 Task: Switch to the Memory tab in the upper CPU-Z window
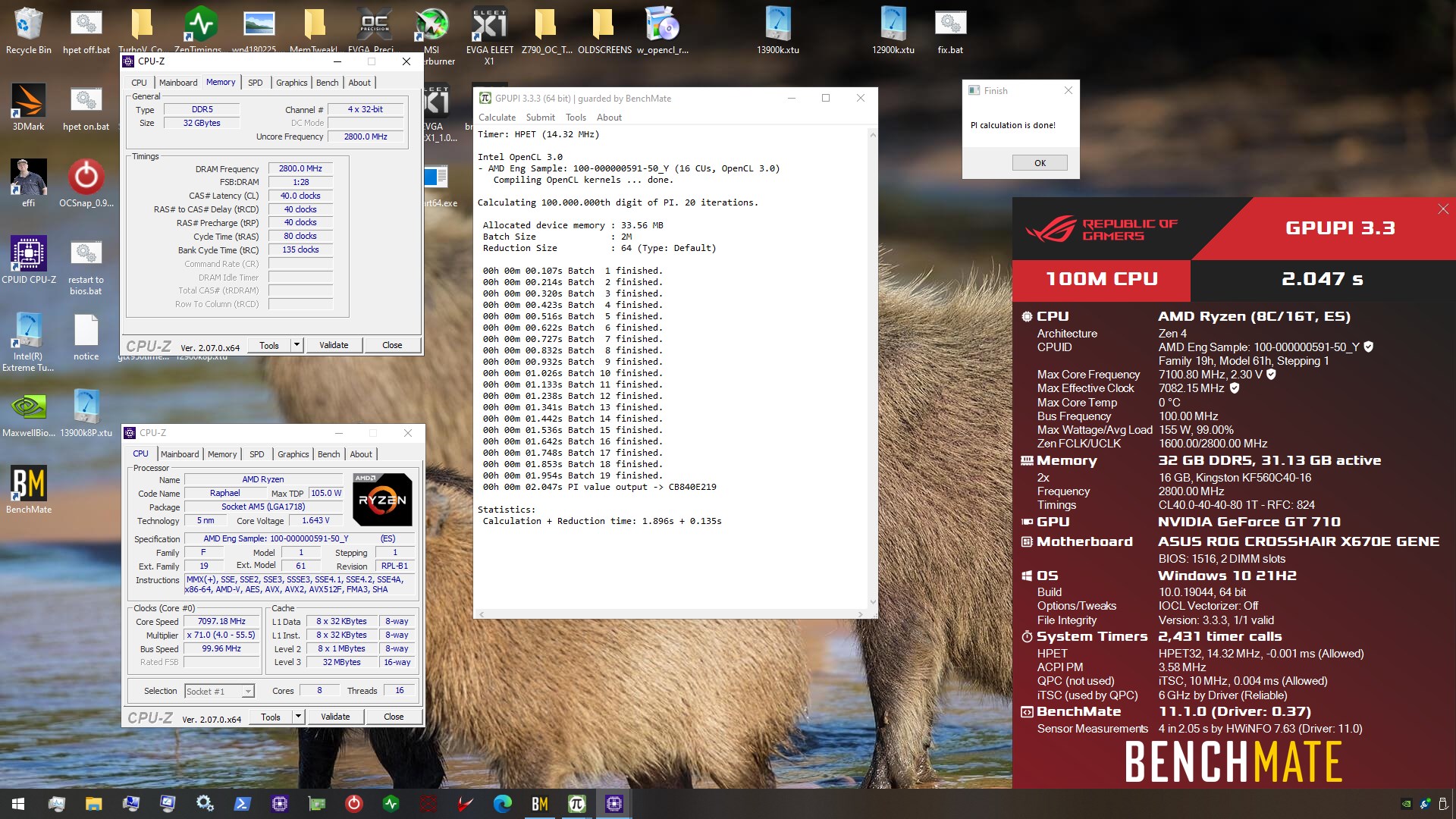(221, 82)
